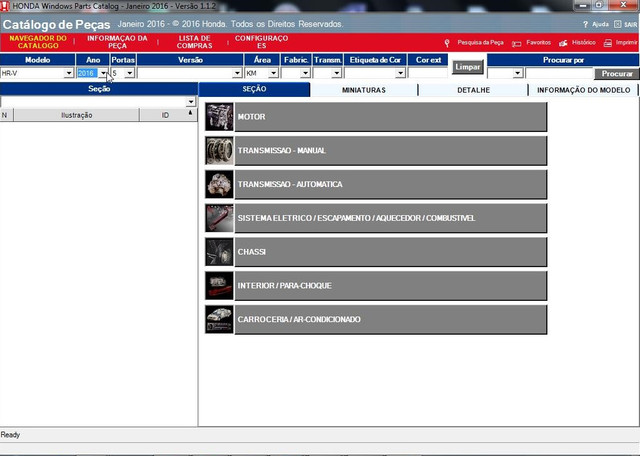Open the TRANSMISSAO - AUTOMATICA section bar
640x456 pixels.
pos(391,185)
